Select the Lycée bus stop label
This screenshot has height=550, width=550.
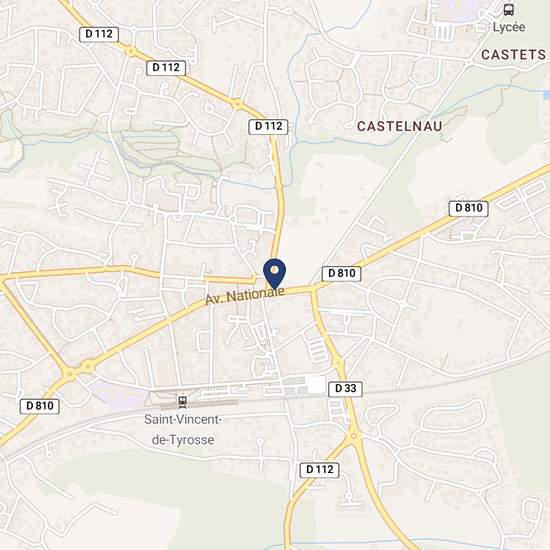(x=509, y=27)
